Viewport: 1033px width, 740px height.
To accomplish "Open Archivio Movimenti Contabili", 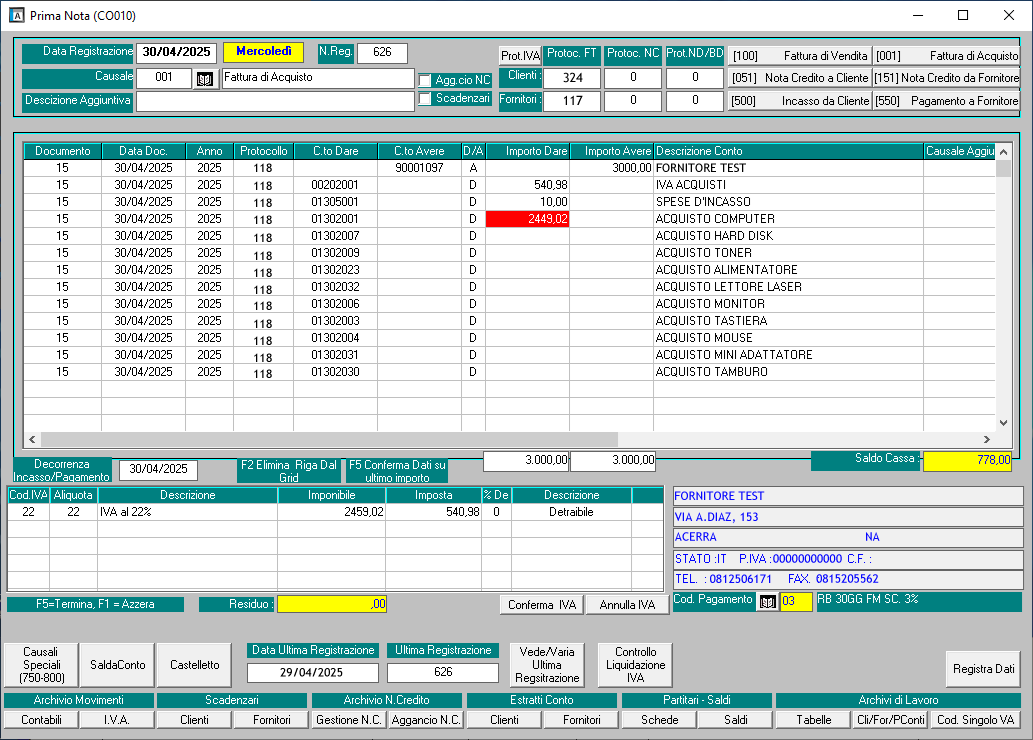I will pyautogui.click(x=41, y=720).
